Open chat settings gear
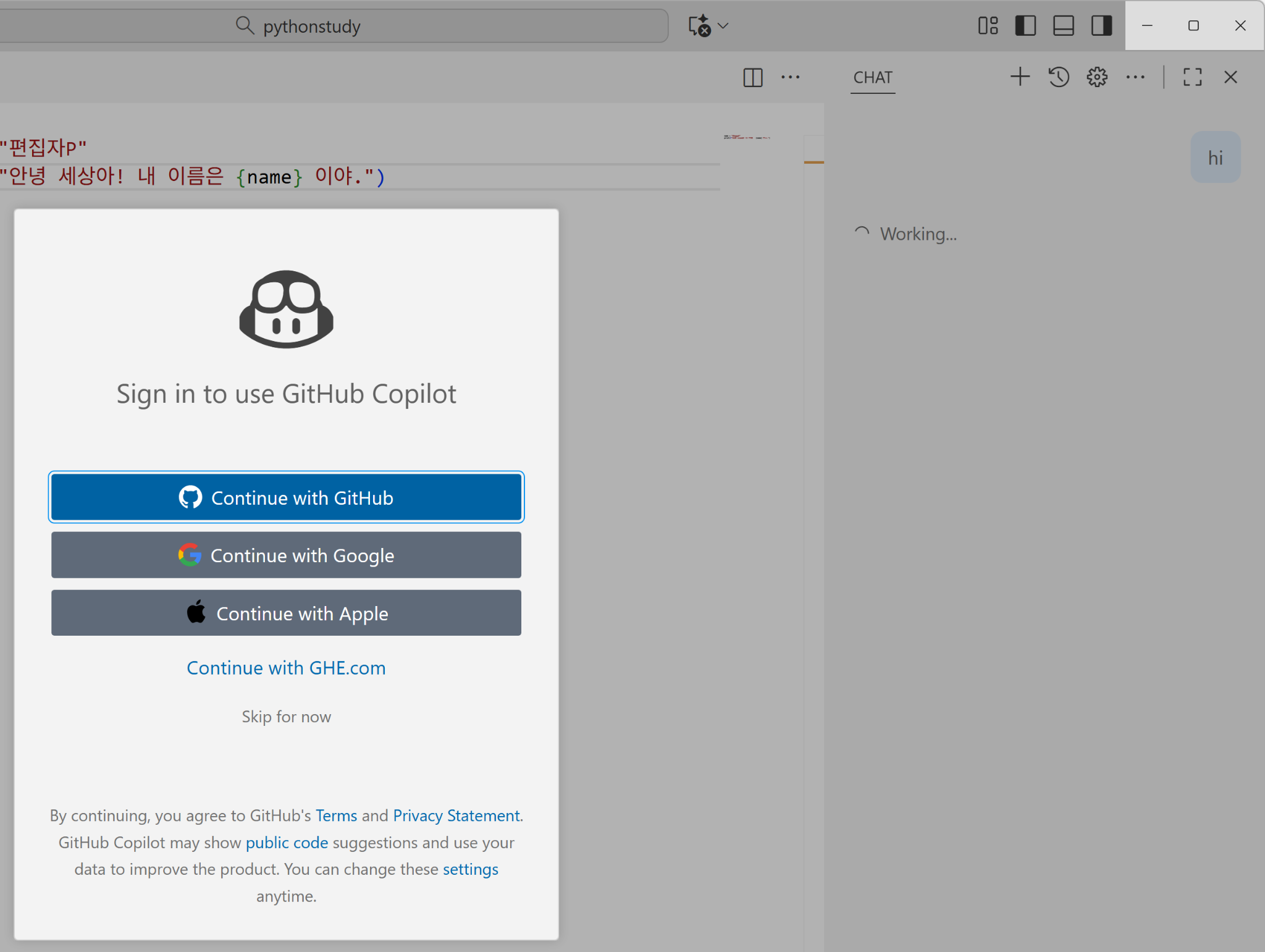 (1097, 77)
